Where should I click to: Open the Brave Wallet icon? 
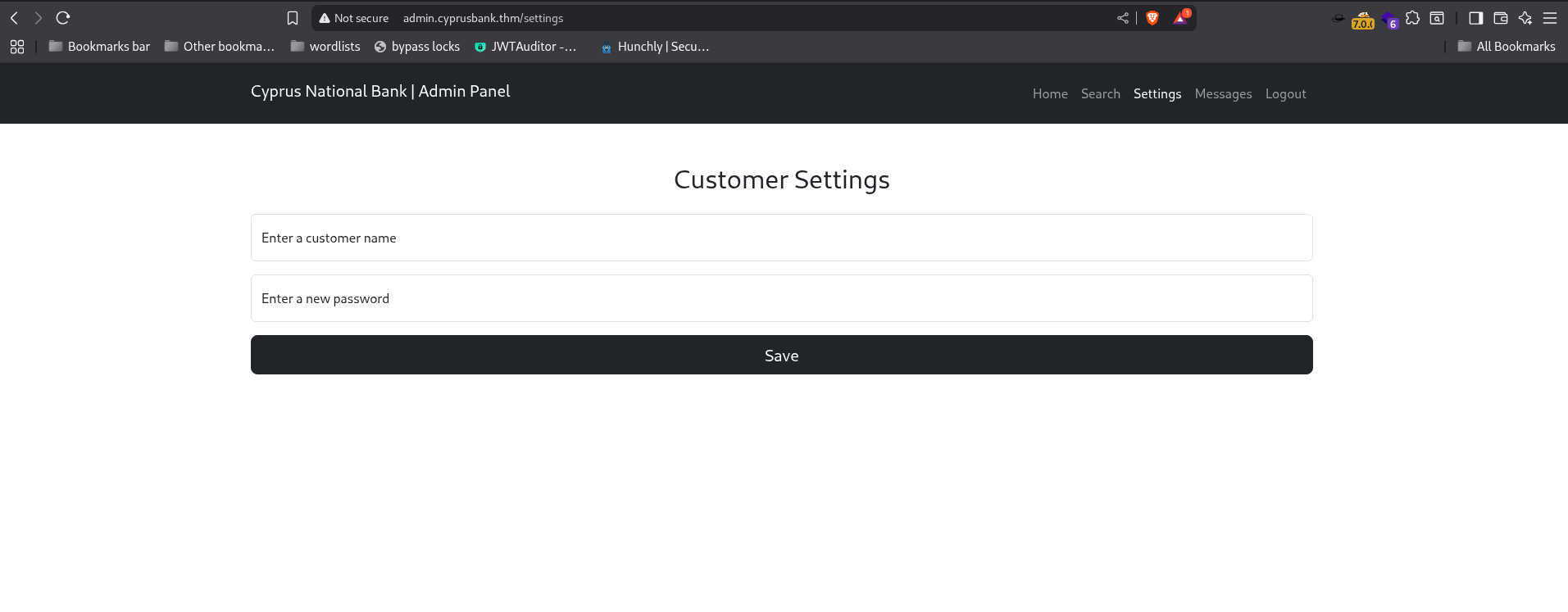tap(1501, 18)
